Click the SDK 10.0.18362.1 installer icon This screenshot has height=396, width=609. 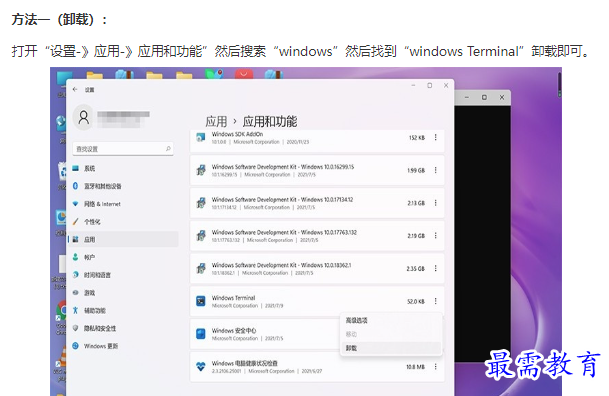coord(201,268)
